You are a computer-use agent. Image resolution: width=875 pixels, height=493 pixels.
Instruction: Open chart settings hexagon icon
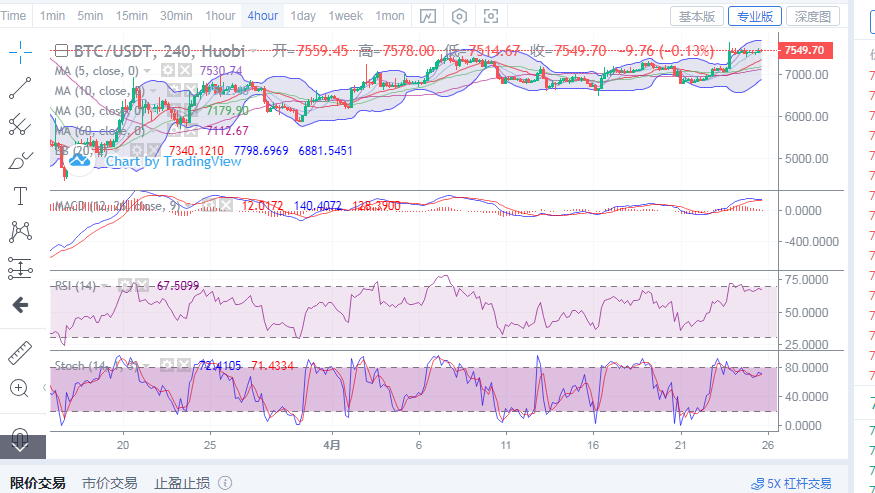point(459,16)
